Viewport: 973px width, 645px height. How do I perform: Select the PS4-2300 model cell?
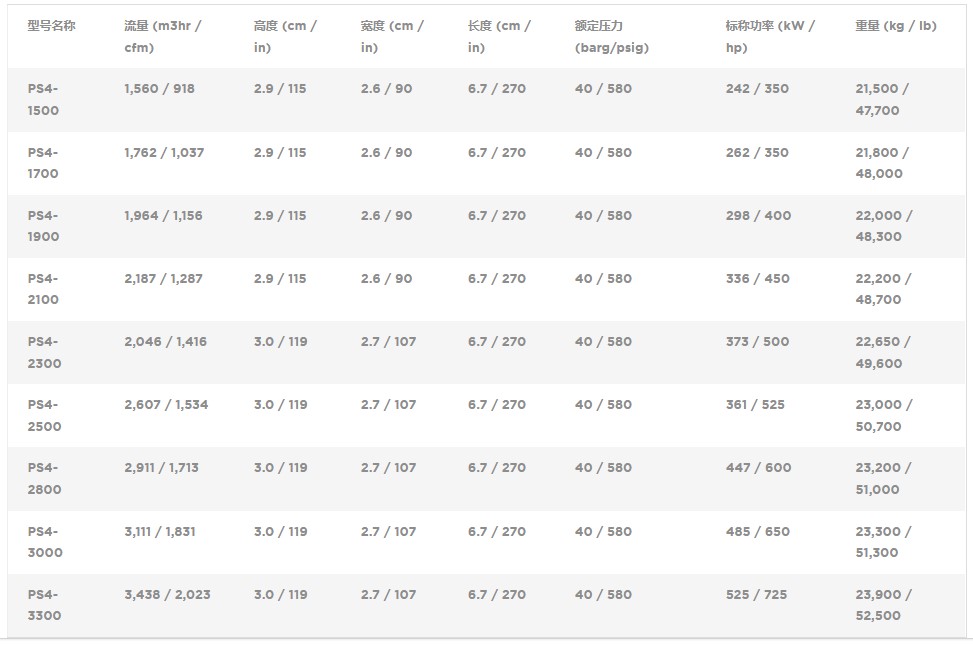tap(44, 352)
